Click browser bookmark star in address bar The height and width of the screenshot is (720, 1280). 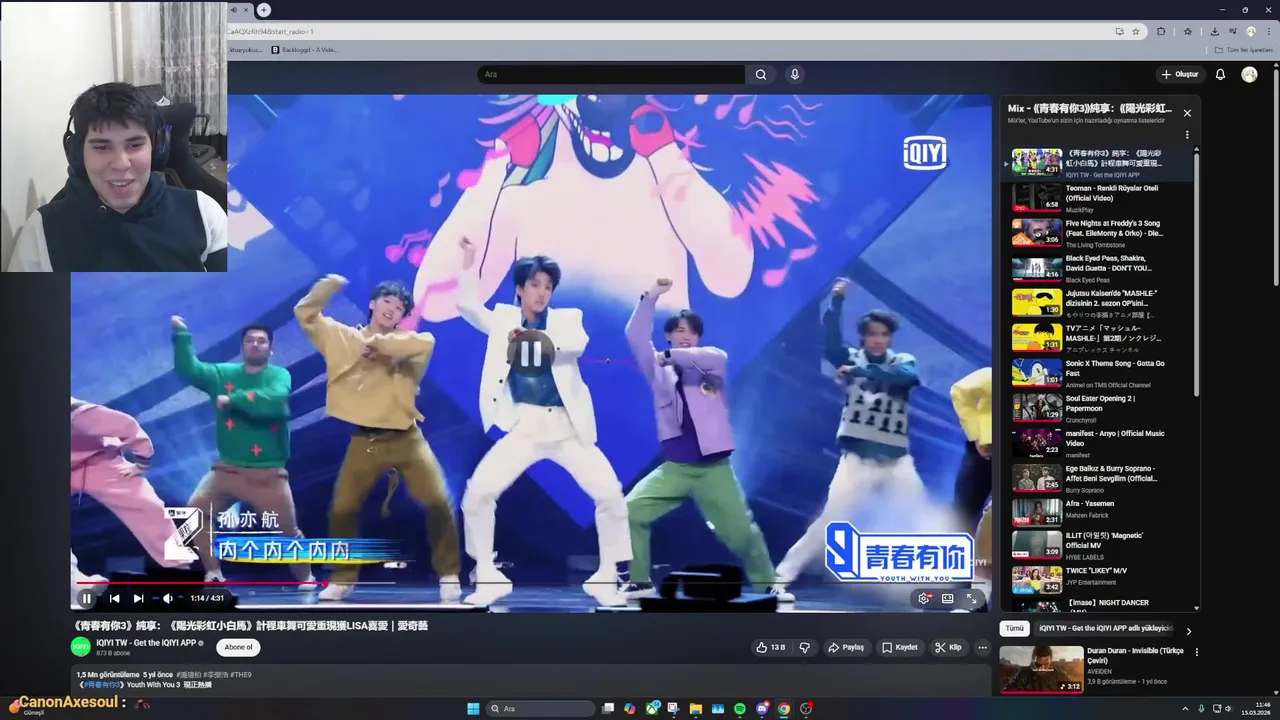pyautogui.click(x=1136, y=31)
